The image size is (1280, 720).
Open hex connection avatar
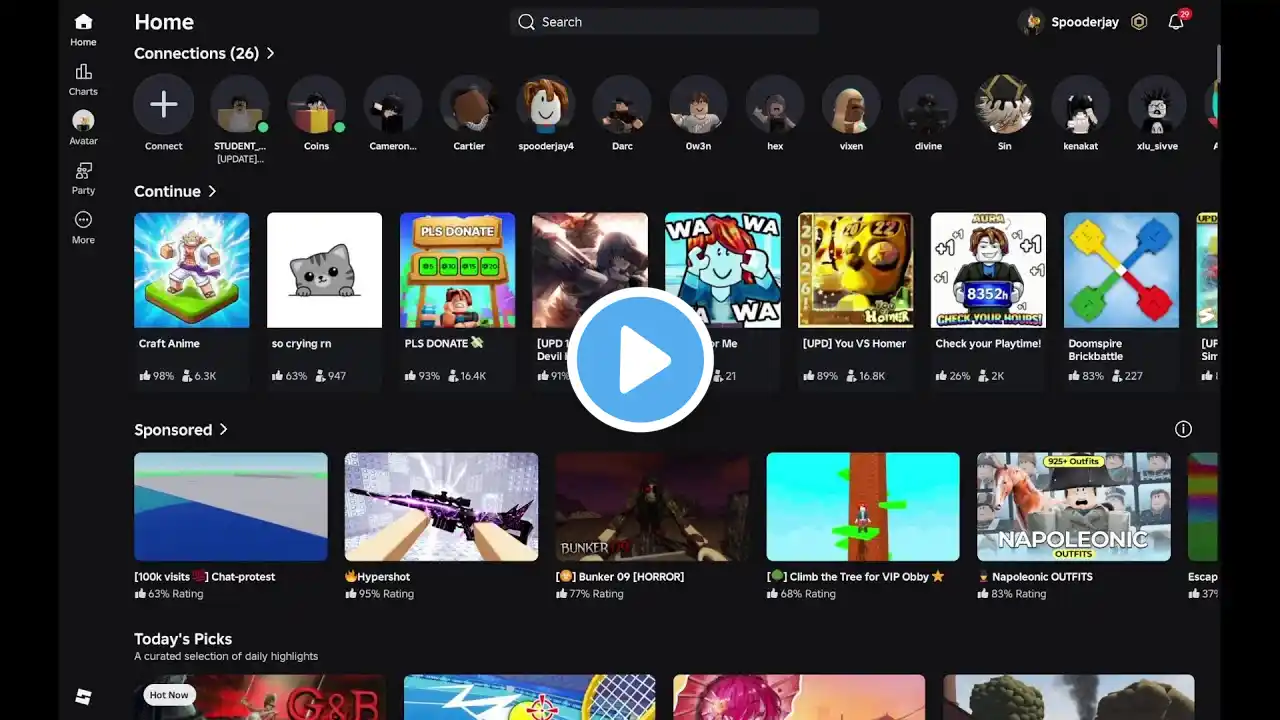click(x=775, y=104)
